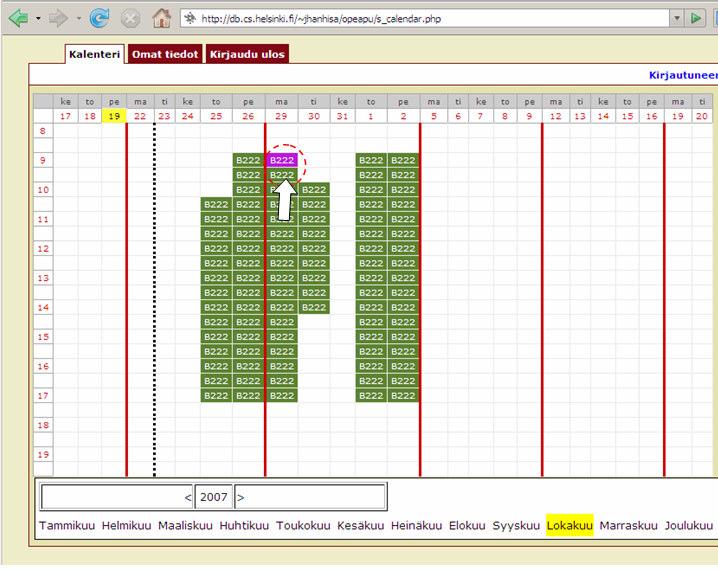
Task: Open the Syyskuu month link
Action: point(516,525)
